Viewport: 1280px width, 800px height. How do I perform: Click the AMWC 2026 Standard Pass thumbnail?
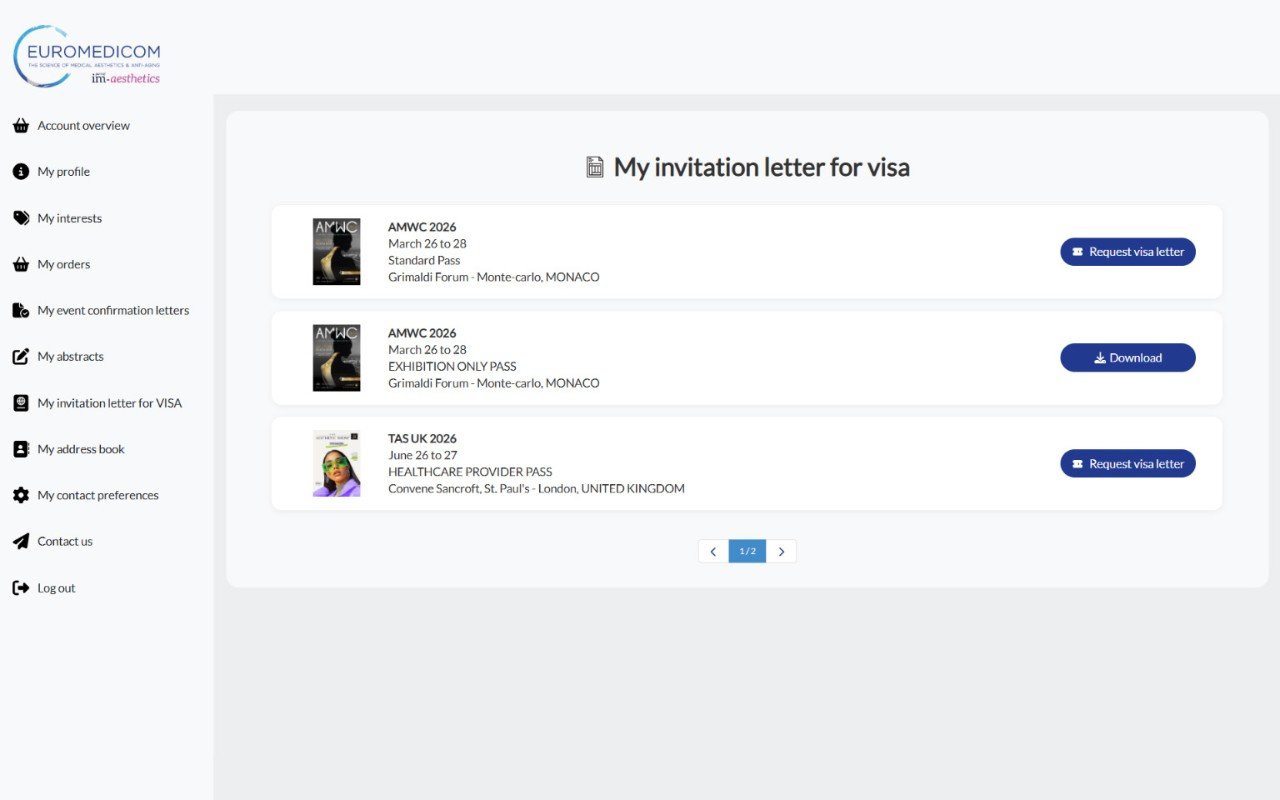point(336,252)
